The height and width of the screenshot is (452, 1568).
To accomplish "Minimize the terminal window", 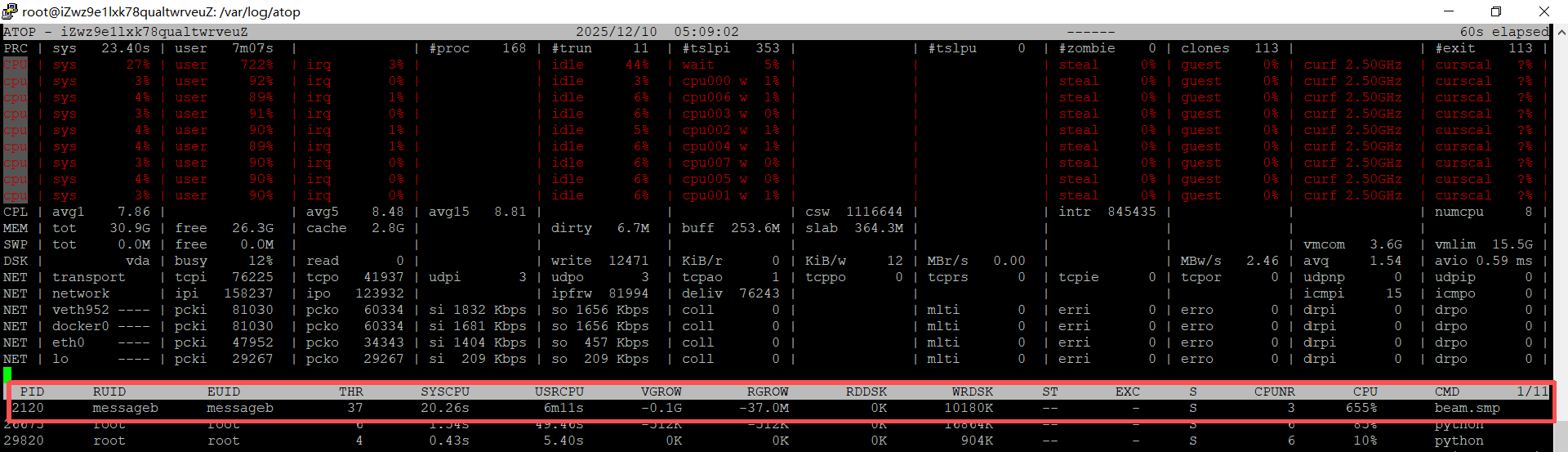I will 1450,11.
